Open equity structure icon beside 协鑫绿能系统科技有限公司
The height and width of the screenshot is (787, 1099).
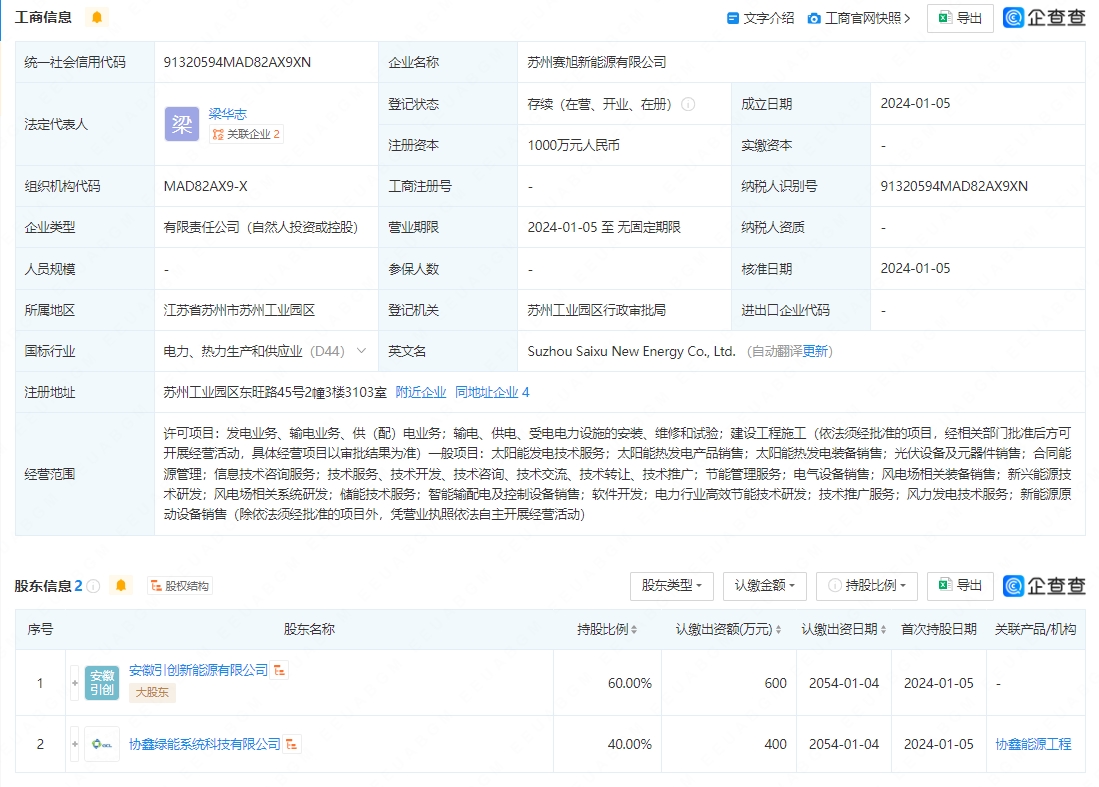coord(293,745)
